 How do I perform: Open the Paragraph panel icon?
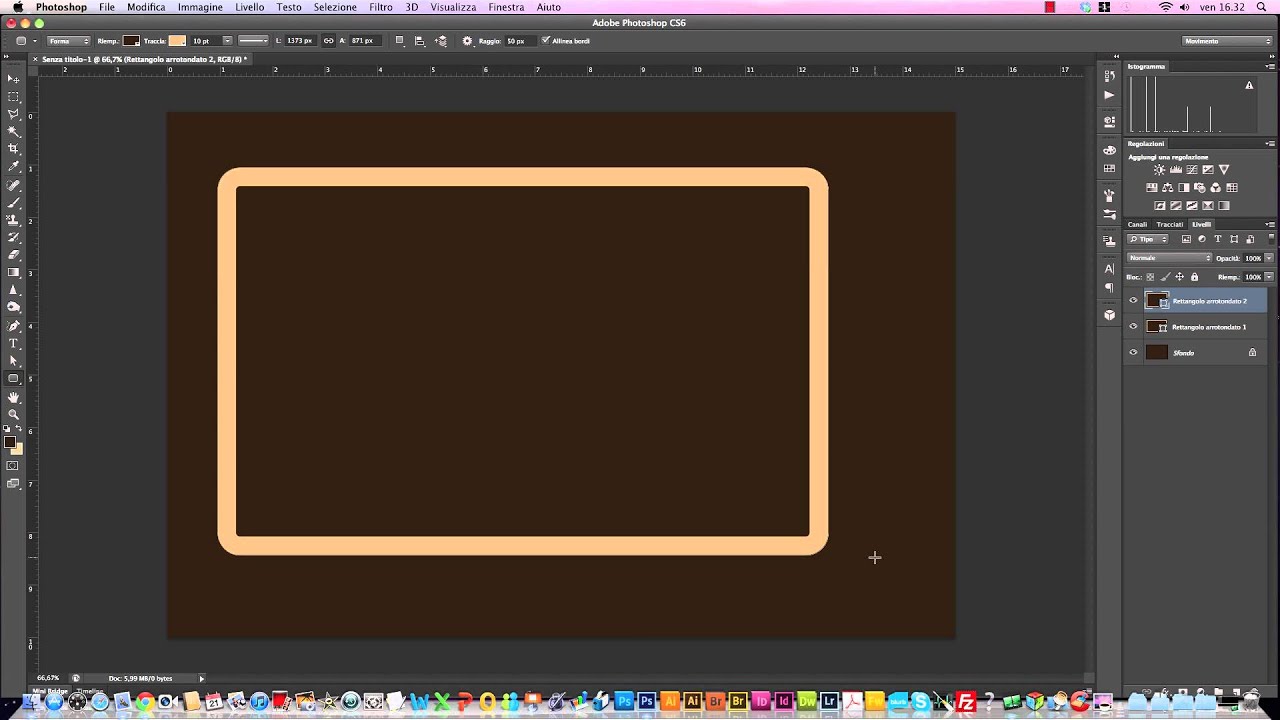click(1109, 288)
